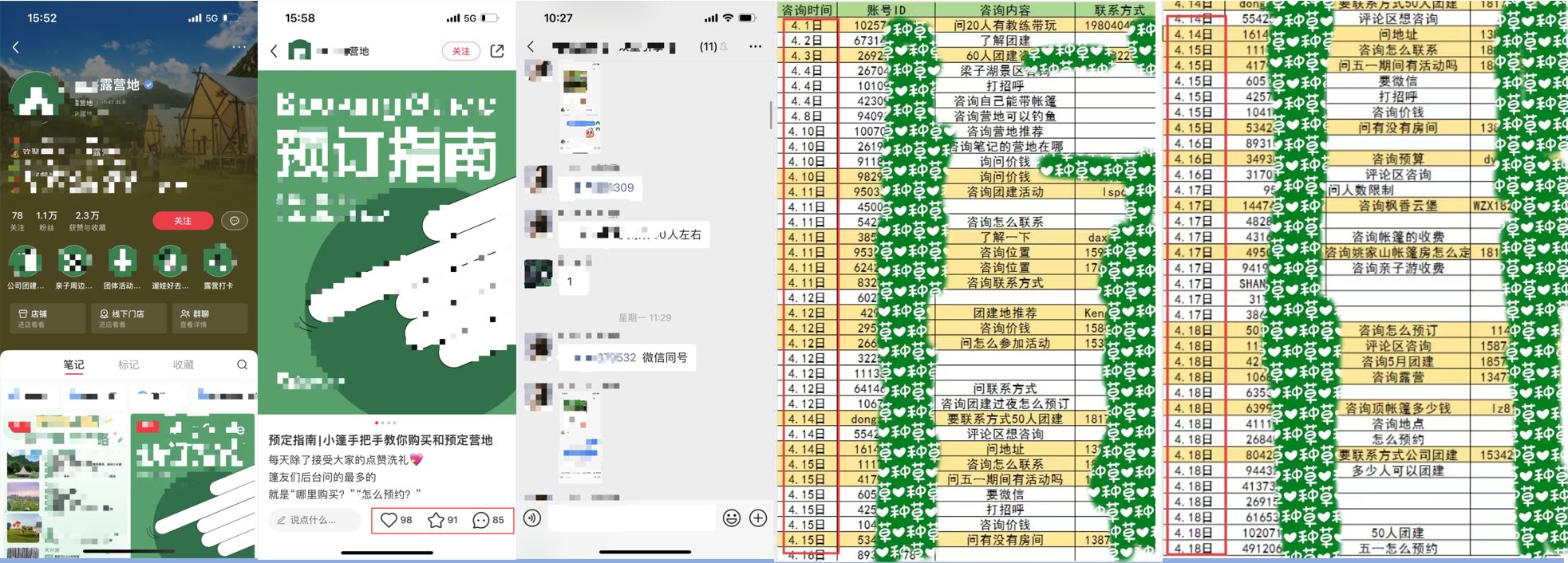Switch to the 收藏 tab
The width and height of the screenshot is (1568, 563).
(x=184, y=365)
